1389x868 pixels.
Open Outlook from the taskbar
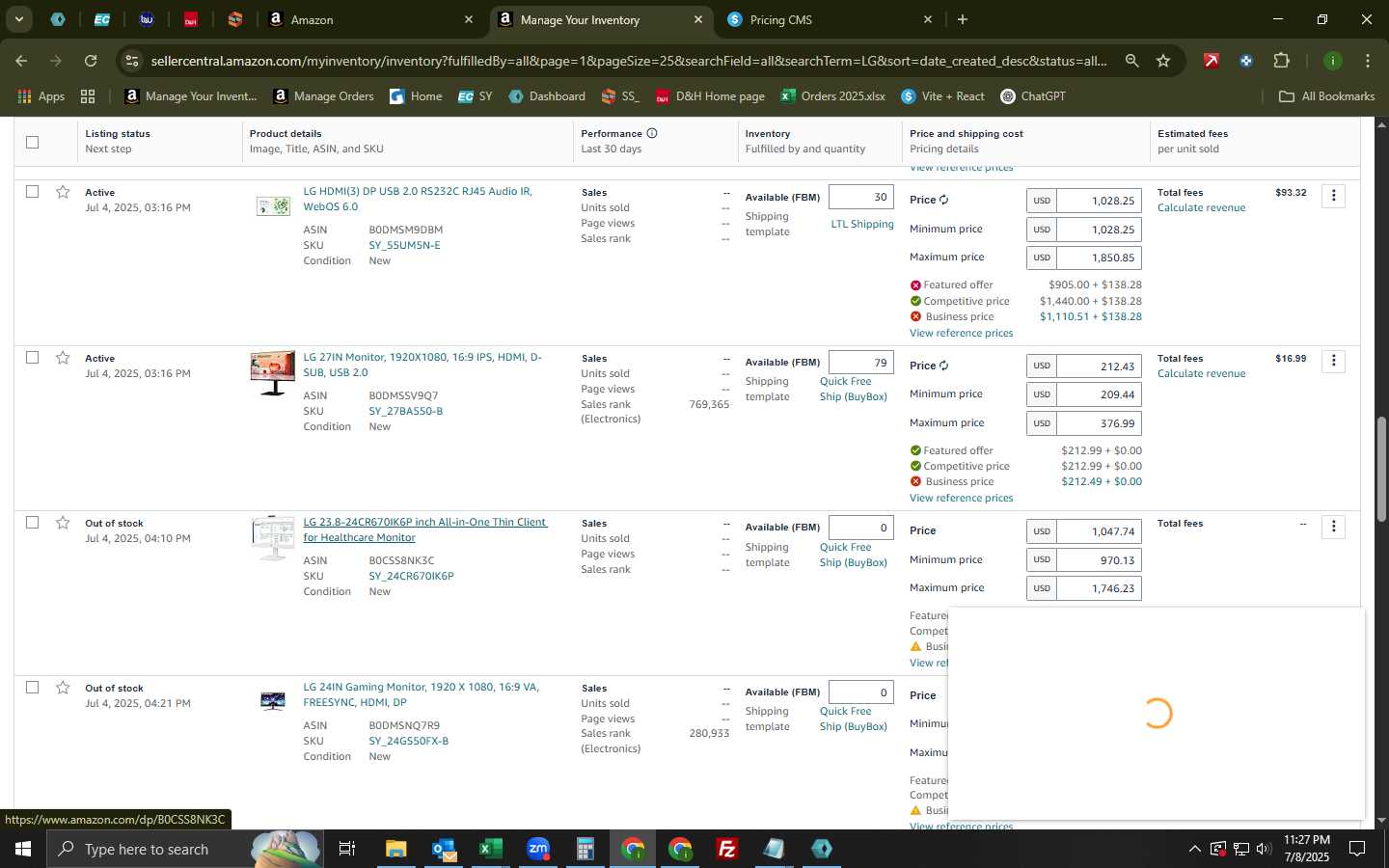(x=444, y=849)
